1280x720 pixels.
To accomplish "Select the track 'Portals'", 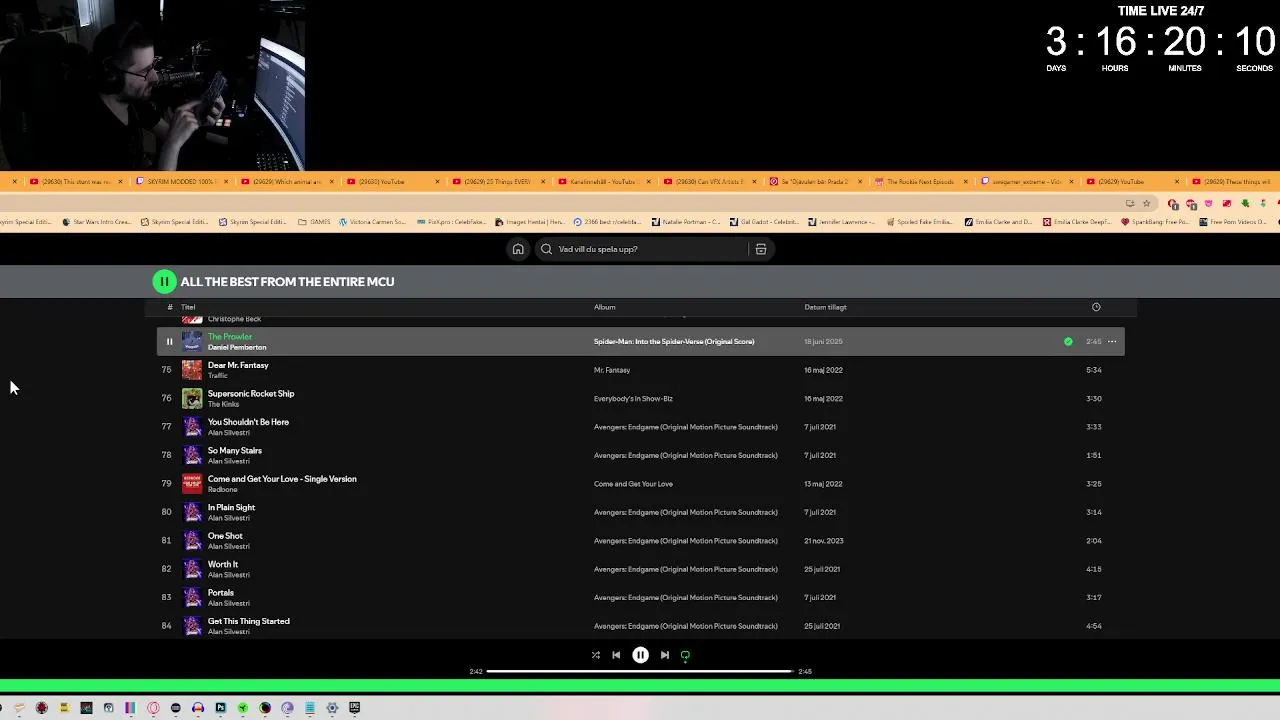I will (x=220, y=593).
